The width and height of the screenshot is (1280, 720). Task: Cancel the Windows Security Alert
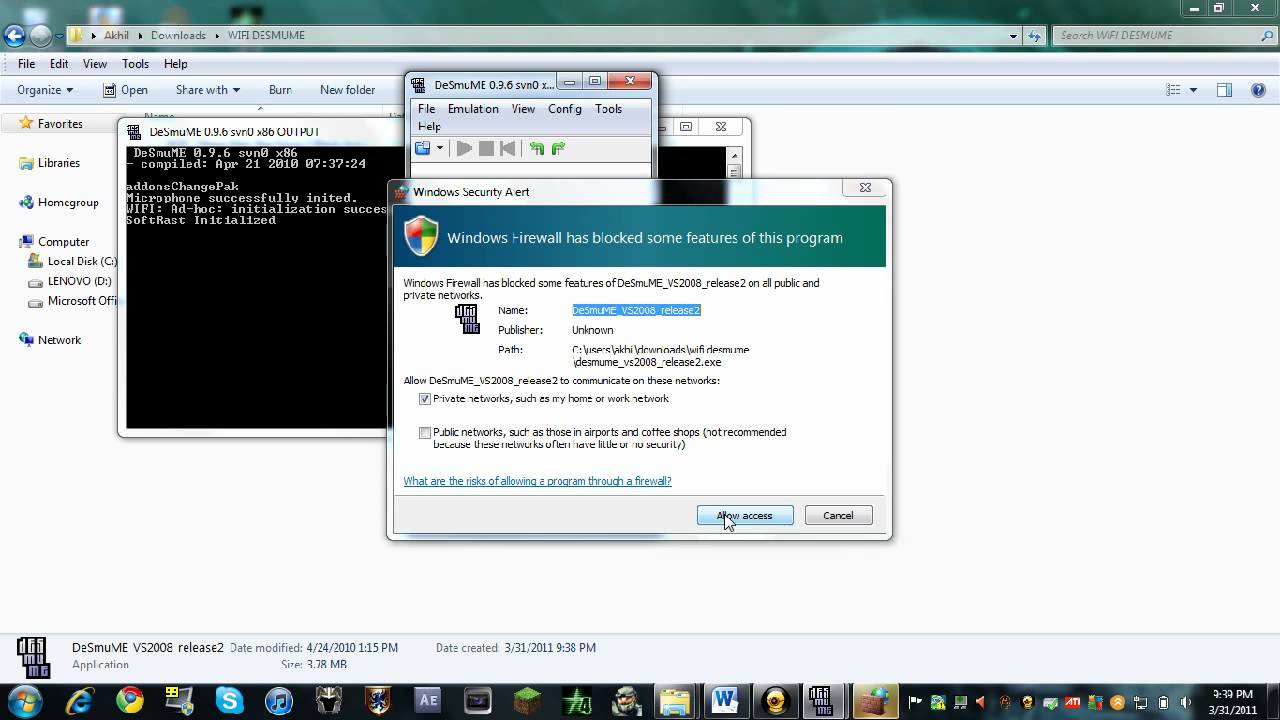click(x=838, y=515)
